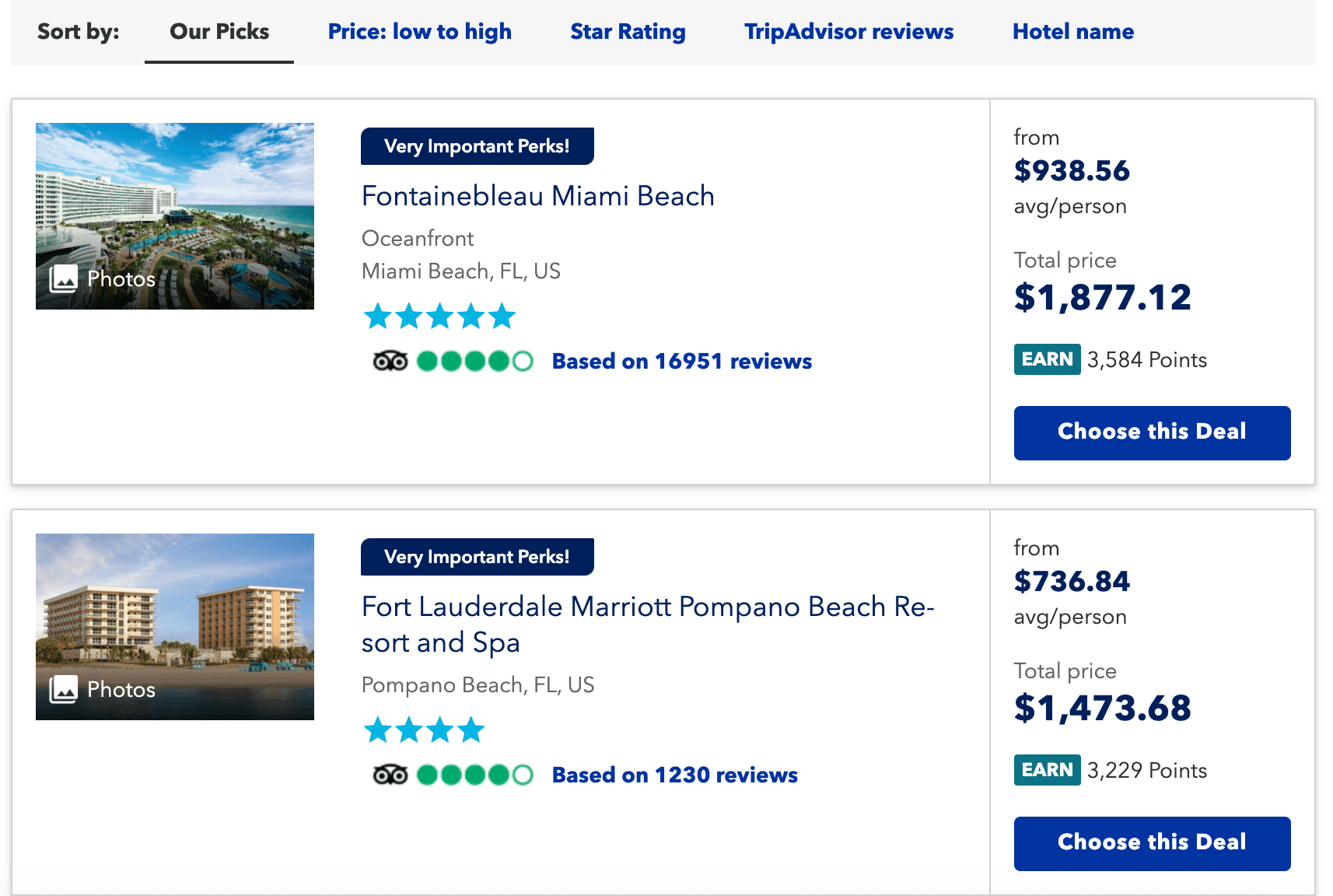Image resolution: width=1333 pixels, height=896 pixels.
Task: Open Marriott Pompano Beach photos icon
Action: point(64,689)
